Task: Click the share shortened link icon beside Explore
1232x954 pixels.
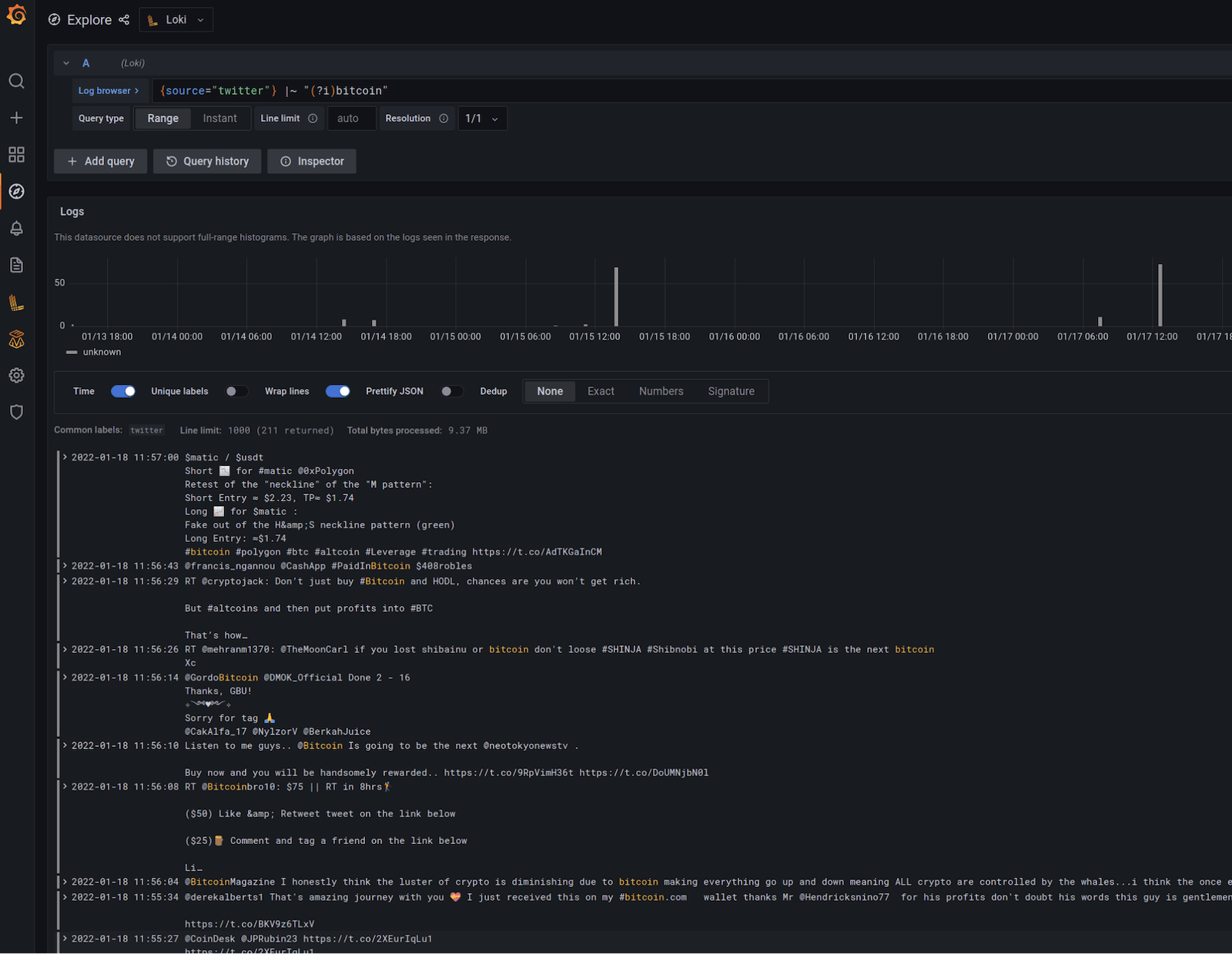Action: tap(123, 19)
